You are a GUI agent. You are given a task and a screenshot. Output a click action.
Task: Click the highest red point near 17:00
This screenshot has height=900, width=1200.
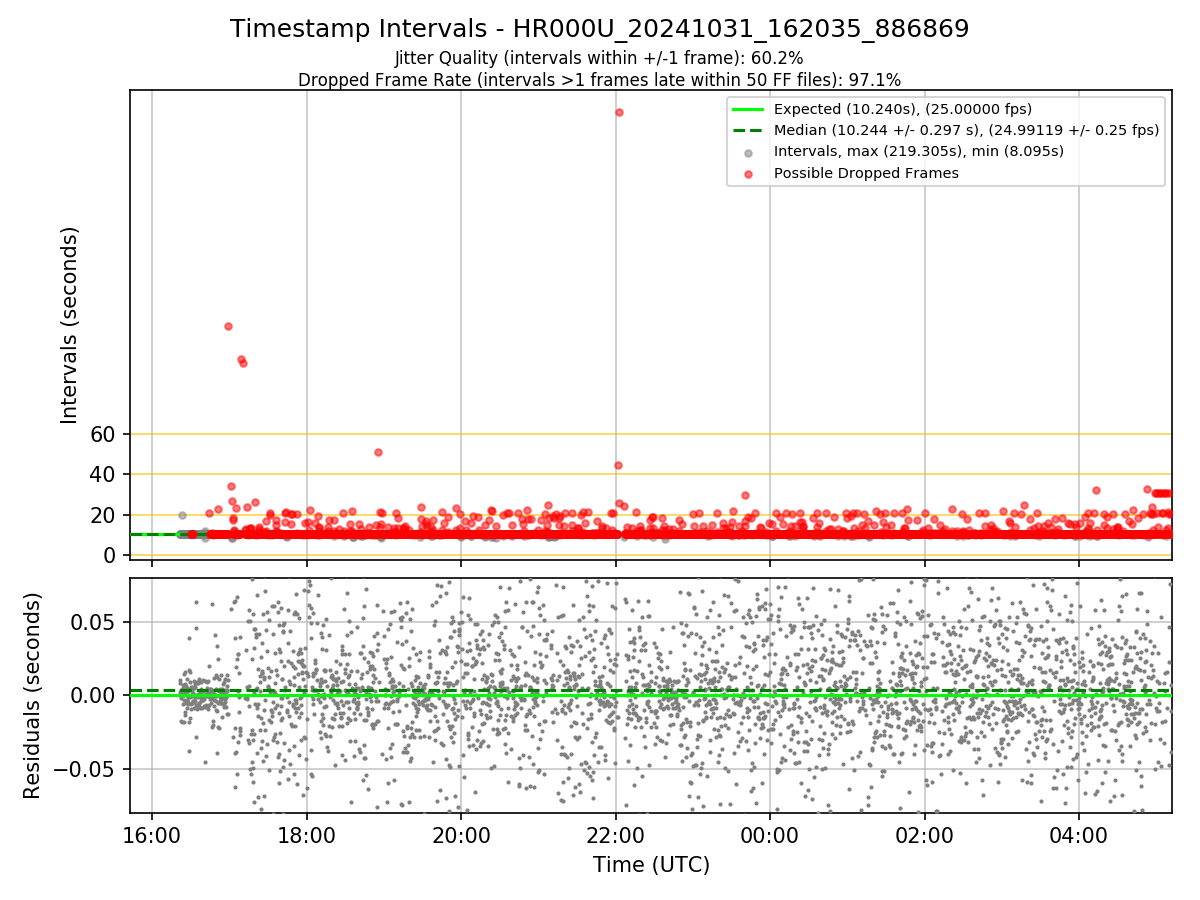(x=228, y=326)
